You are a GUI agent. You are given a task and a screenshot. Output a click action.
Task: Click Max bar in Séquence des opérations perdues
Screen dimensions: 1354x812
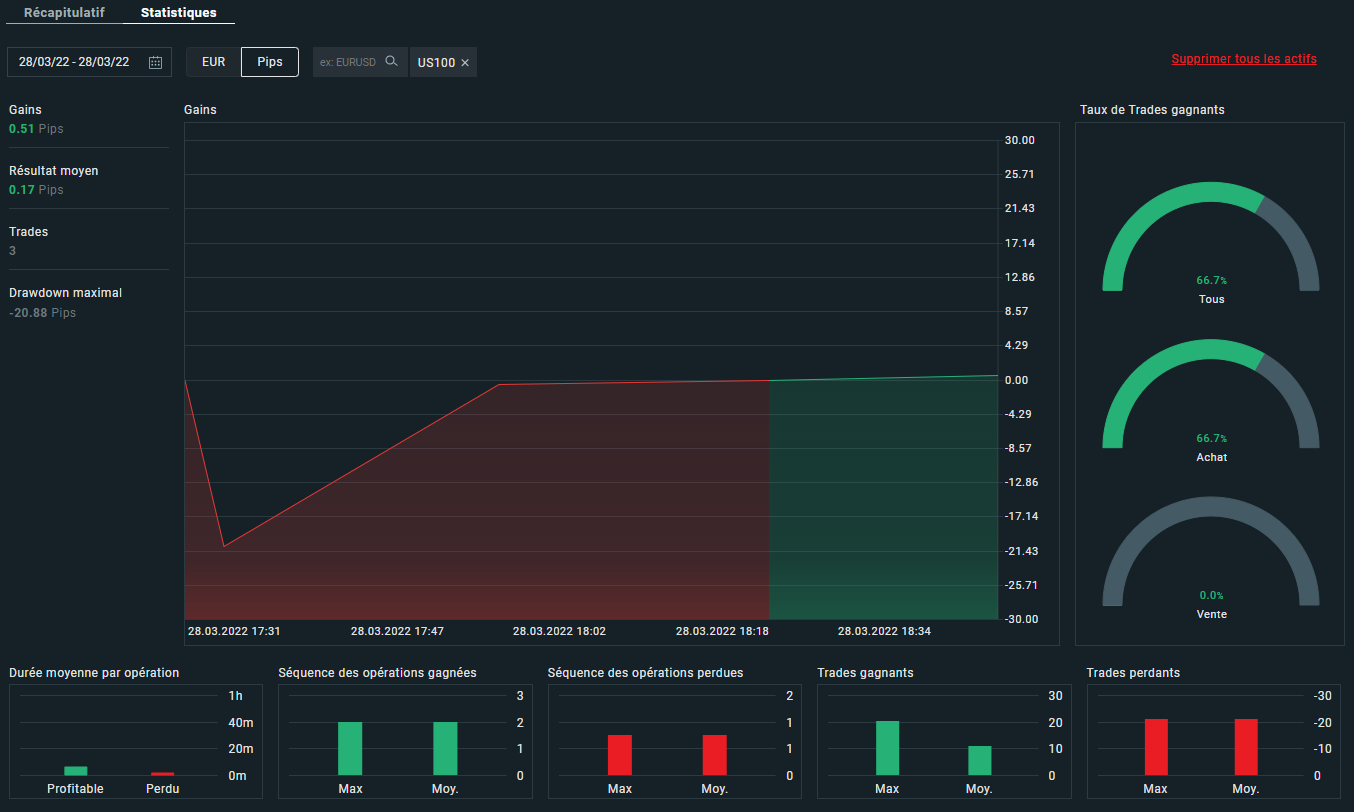point(619,755)
